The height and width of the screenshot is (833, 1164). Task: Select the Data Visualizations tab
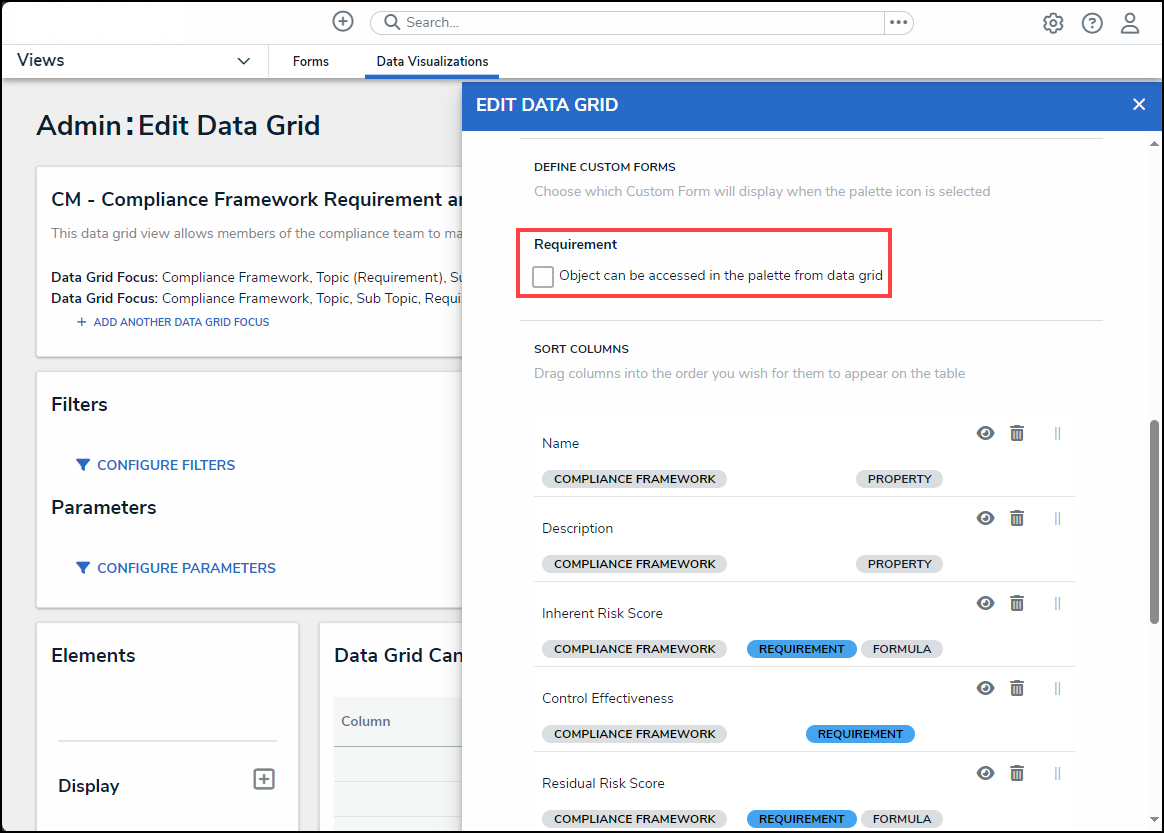pyautogui.click(x=432, y=61)
